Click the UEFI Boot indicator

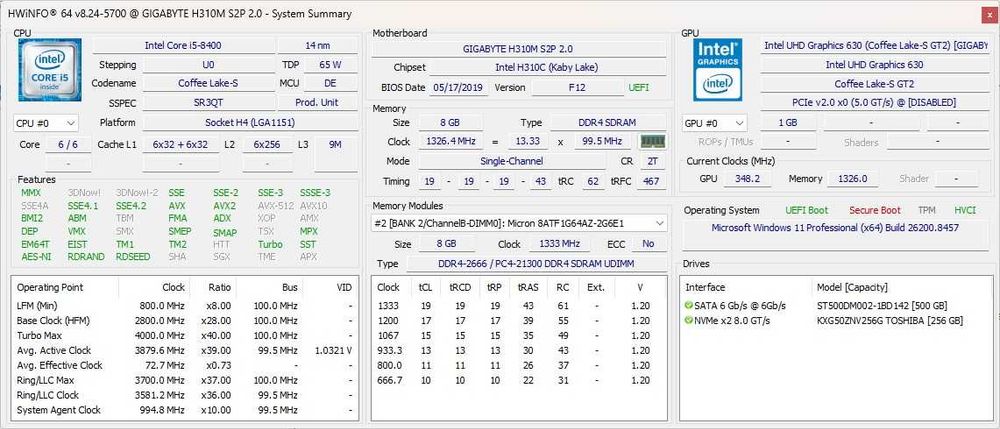click(x=806, y=210)
